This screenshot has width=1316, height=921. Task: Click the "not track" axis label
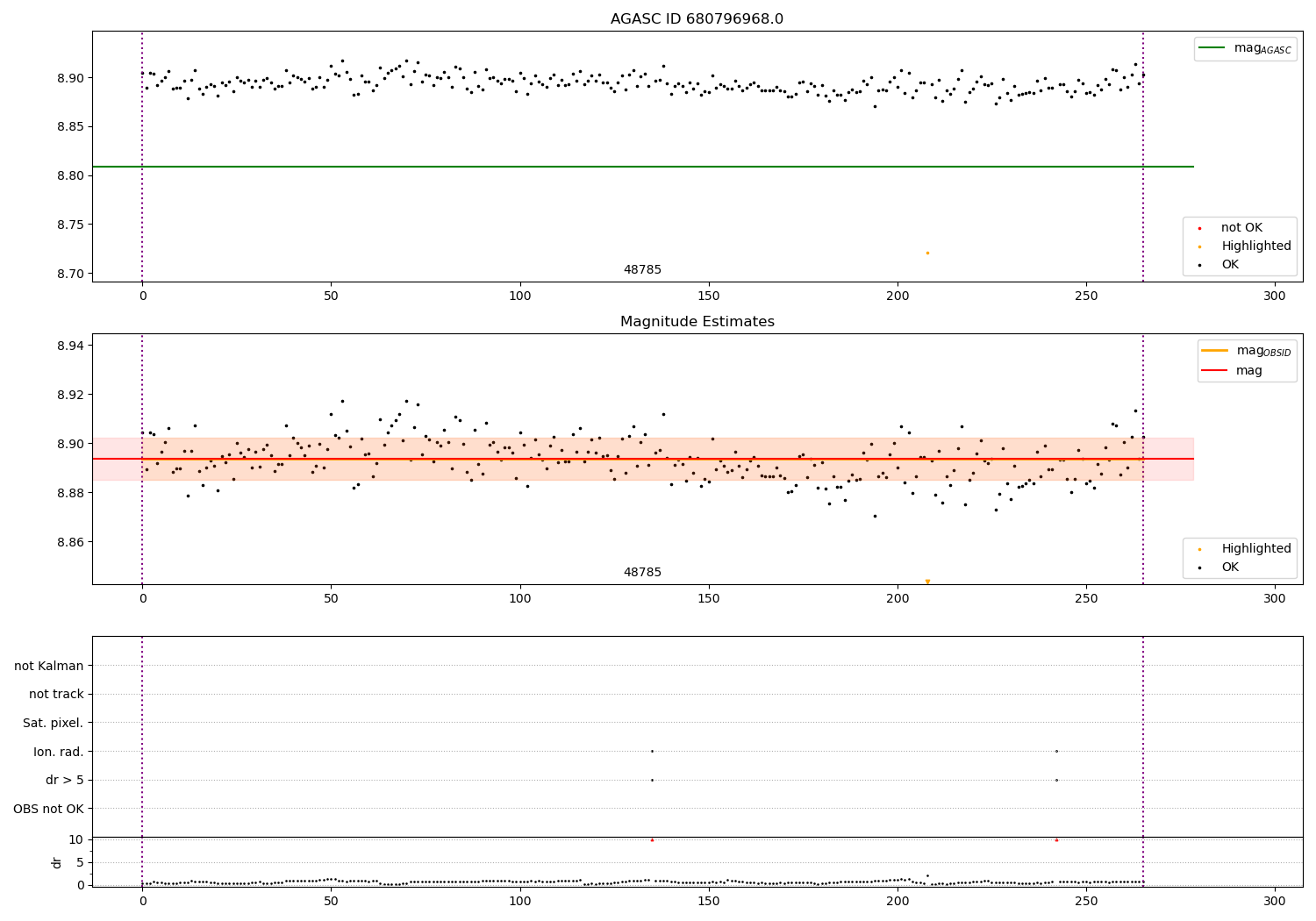[56, 694]
